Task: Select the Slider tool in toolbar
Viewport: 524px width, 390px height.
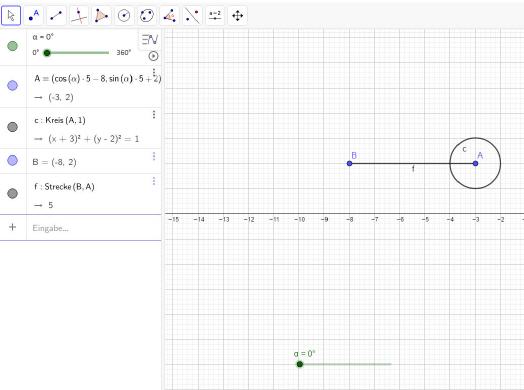Action: coord(215,15)
